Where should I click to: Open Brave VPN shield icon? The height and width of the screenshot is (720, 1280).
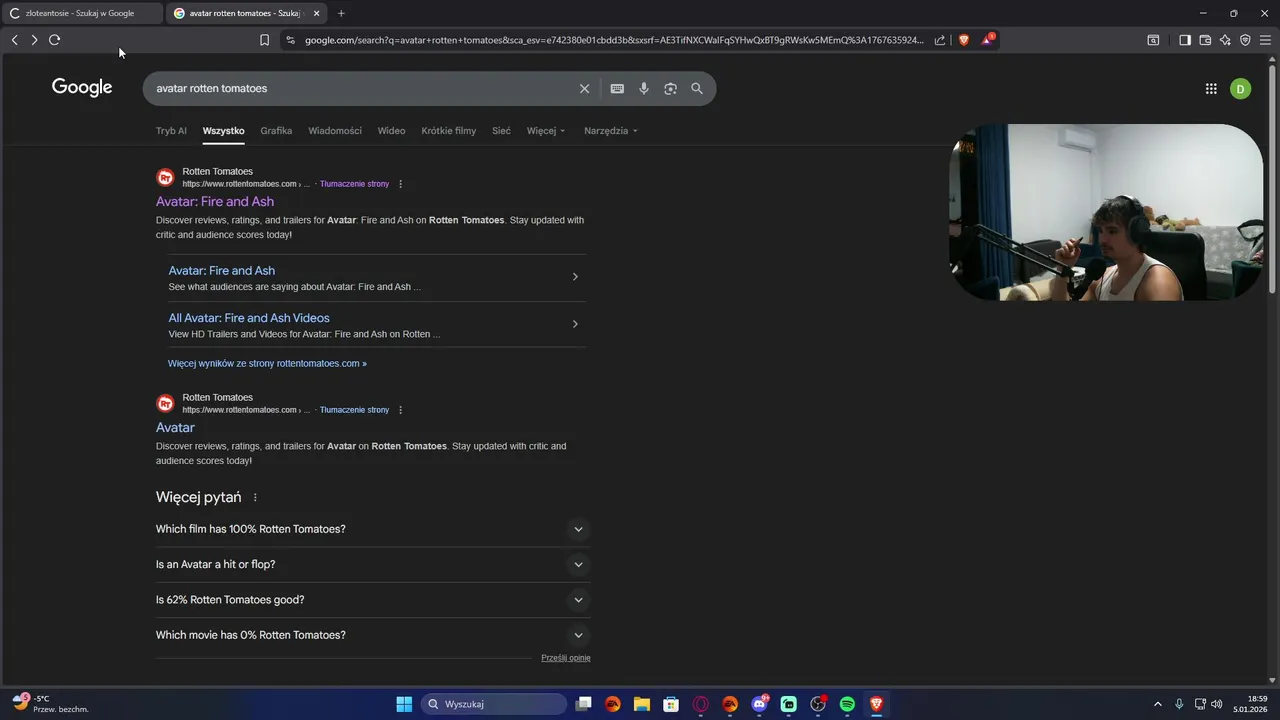(x=1245, y=40)
